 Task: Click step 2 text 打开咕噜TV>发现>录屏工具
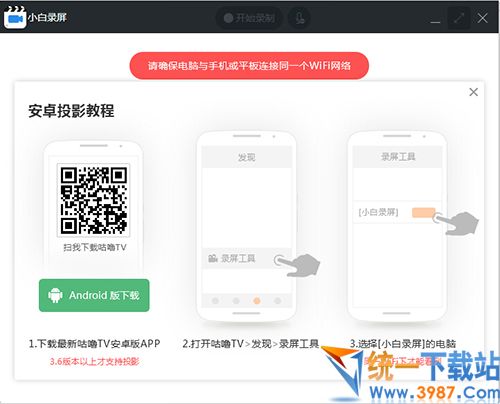(x=250, y=344)
